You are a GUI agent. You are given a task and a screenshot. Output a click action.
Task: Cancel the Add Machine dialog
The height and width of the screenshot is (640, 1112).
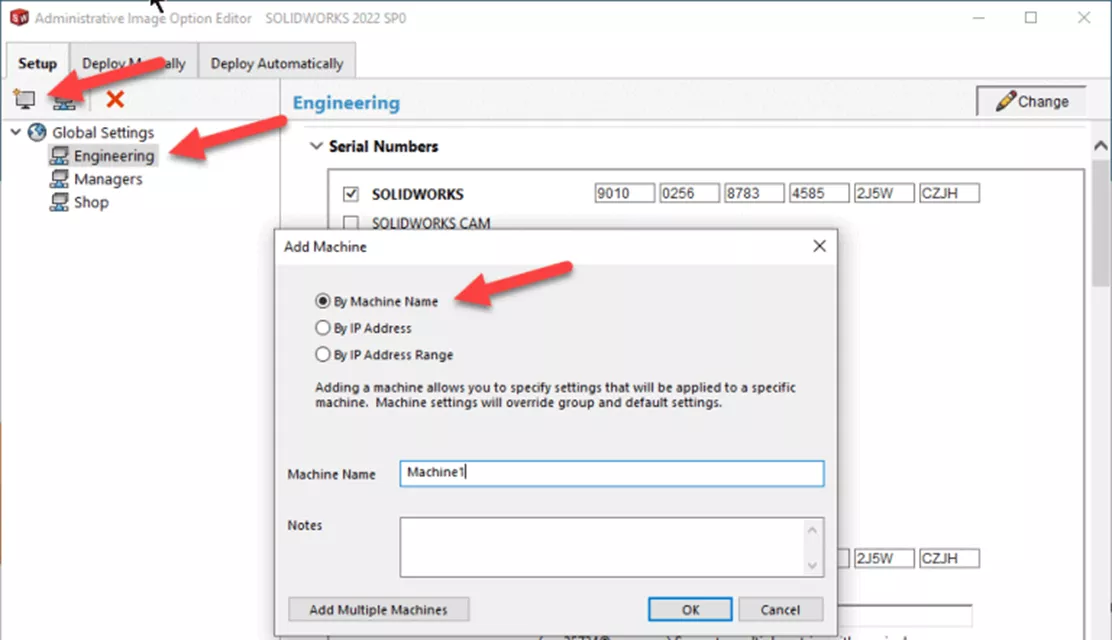(x=780, y=609)
